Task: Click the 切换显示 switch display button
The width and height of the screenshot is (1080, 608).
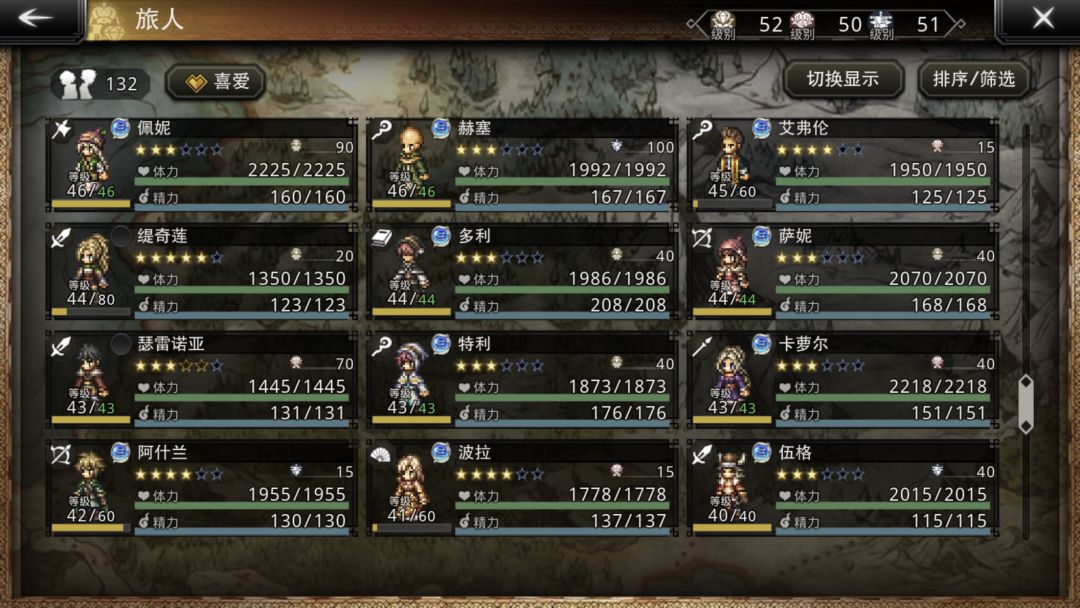Action: 843,80
